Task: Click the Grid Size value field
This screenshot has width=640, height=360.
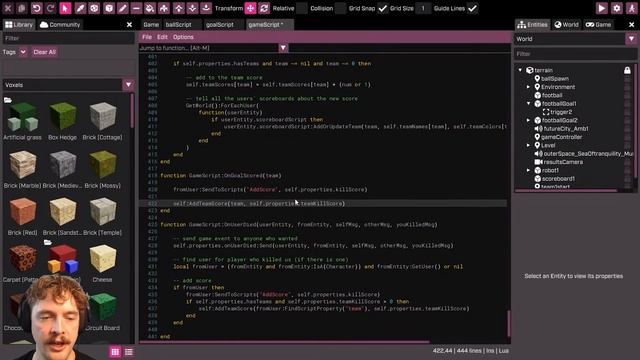Action: 423,8
